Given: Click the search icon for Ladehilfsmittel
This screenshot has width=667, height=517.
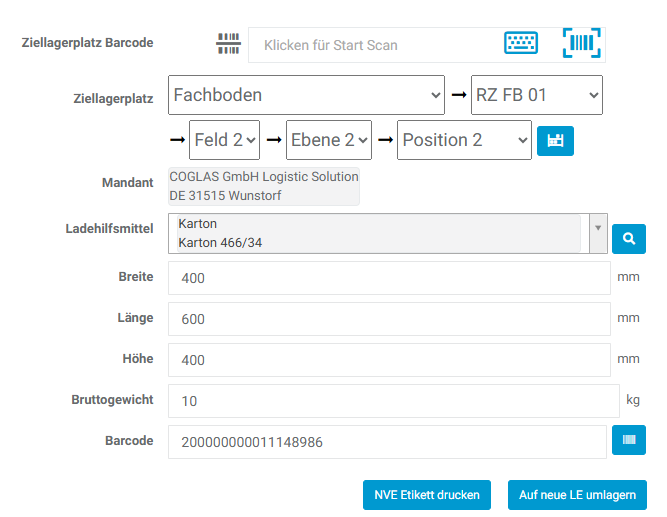Looking at the screenshot, I should coord(629,239).
